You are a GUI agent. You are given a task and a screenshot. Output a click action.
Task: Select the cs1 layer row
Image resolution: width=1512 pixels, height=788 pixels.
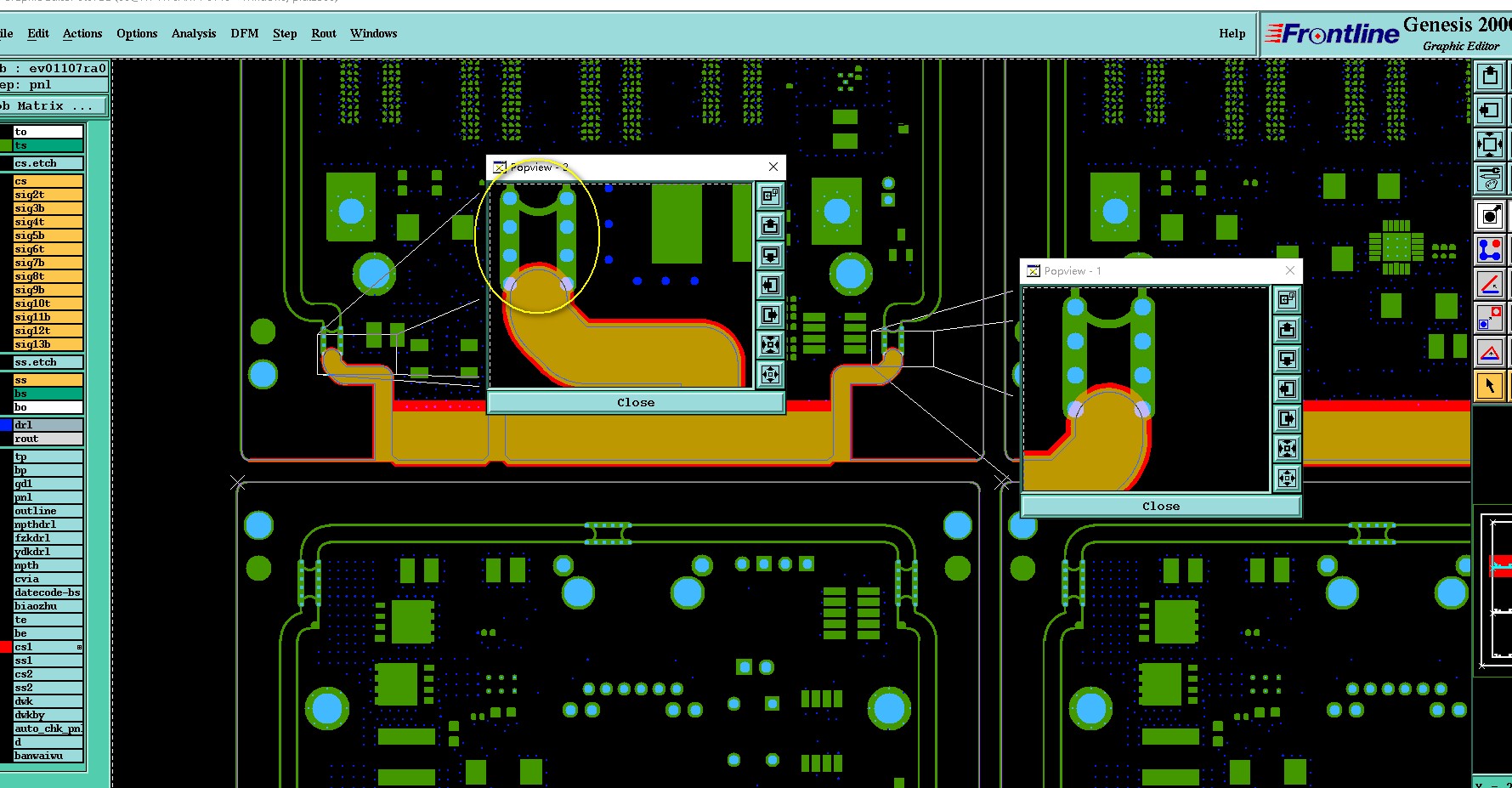pos(48,647)
